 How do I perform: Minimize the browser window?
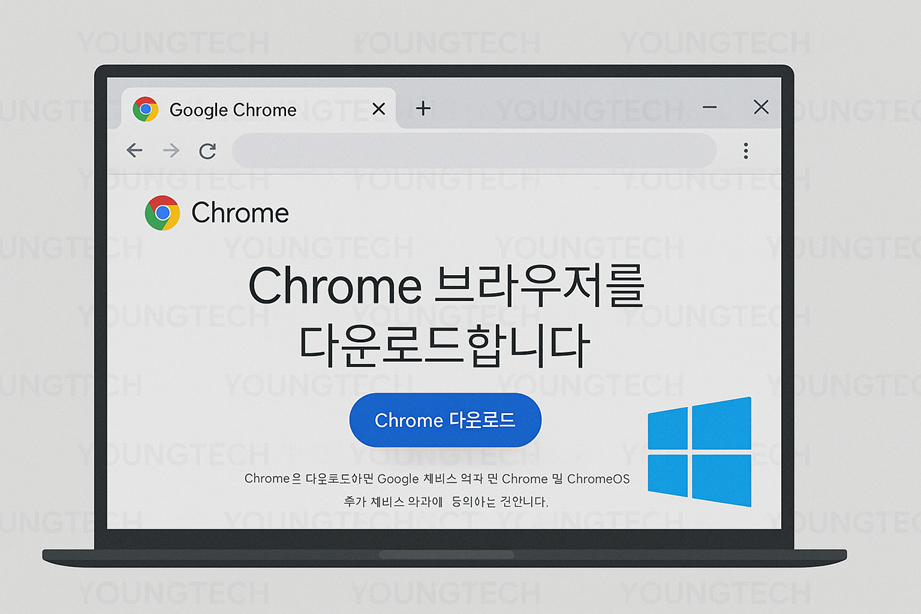710,107
